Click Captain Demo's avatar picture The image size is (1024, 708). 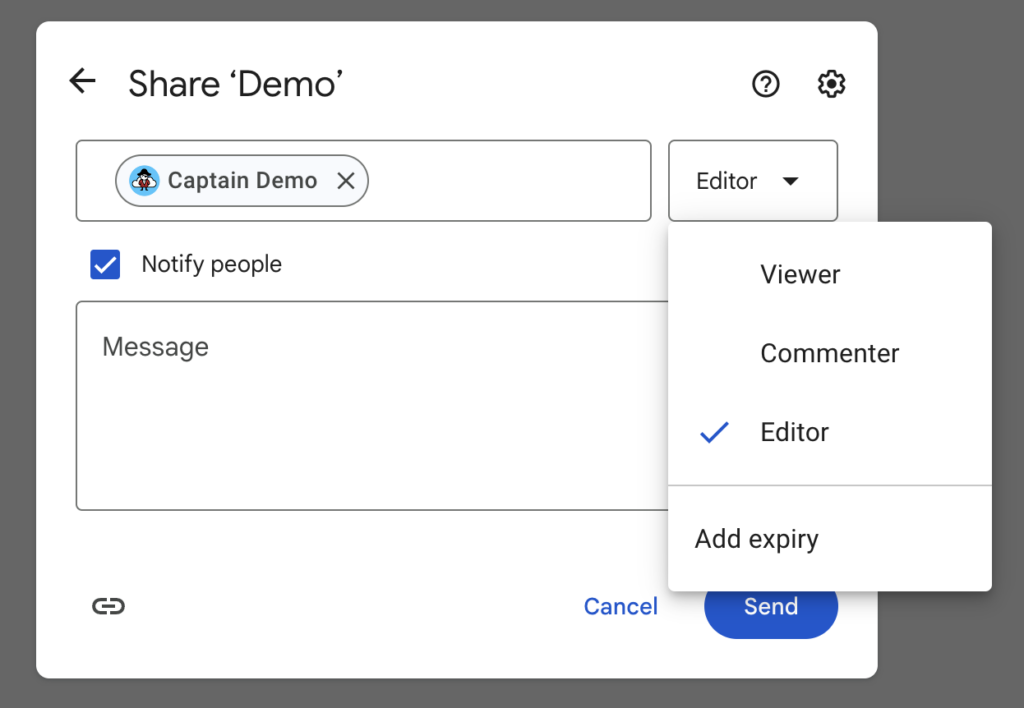pos(145,181)
